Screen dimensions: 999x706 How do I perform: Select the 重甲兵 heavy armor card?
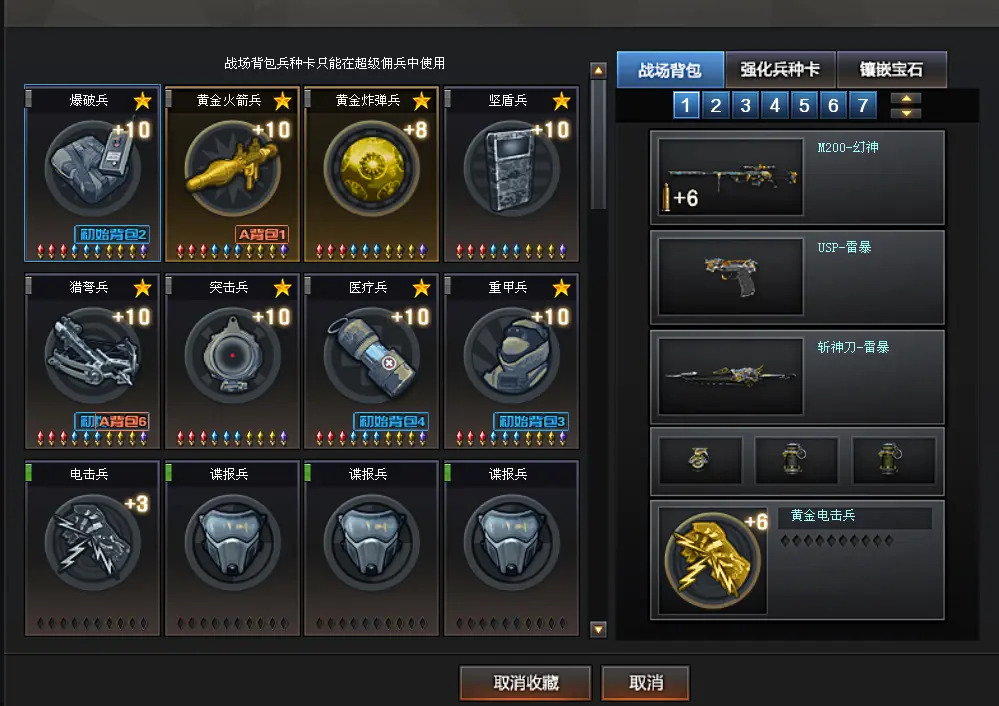511,361
